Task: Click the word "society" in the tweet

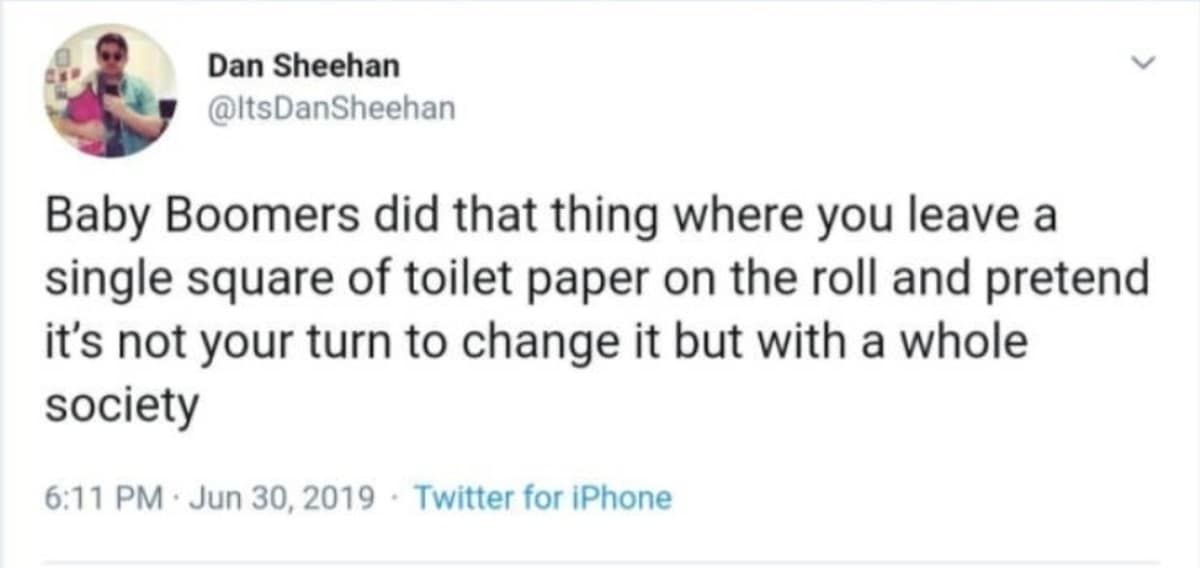Action: (121, 406)
